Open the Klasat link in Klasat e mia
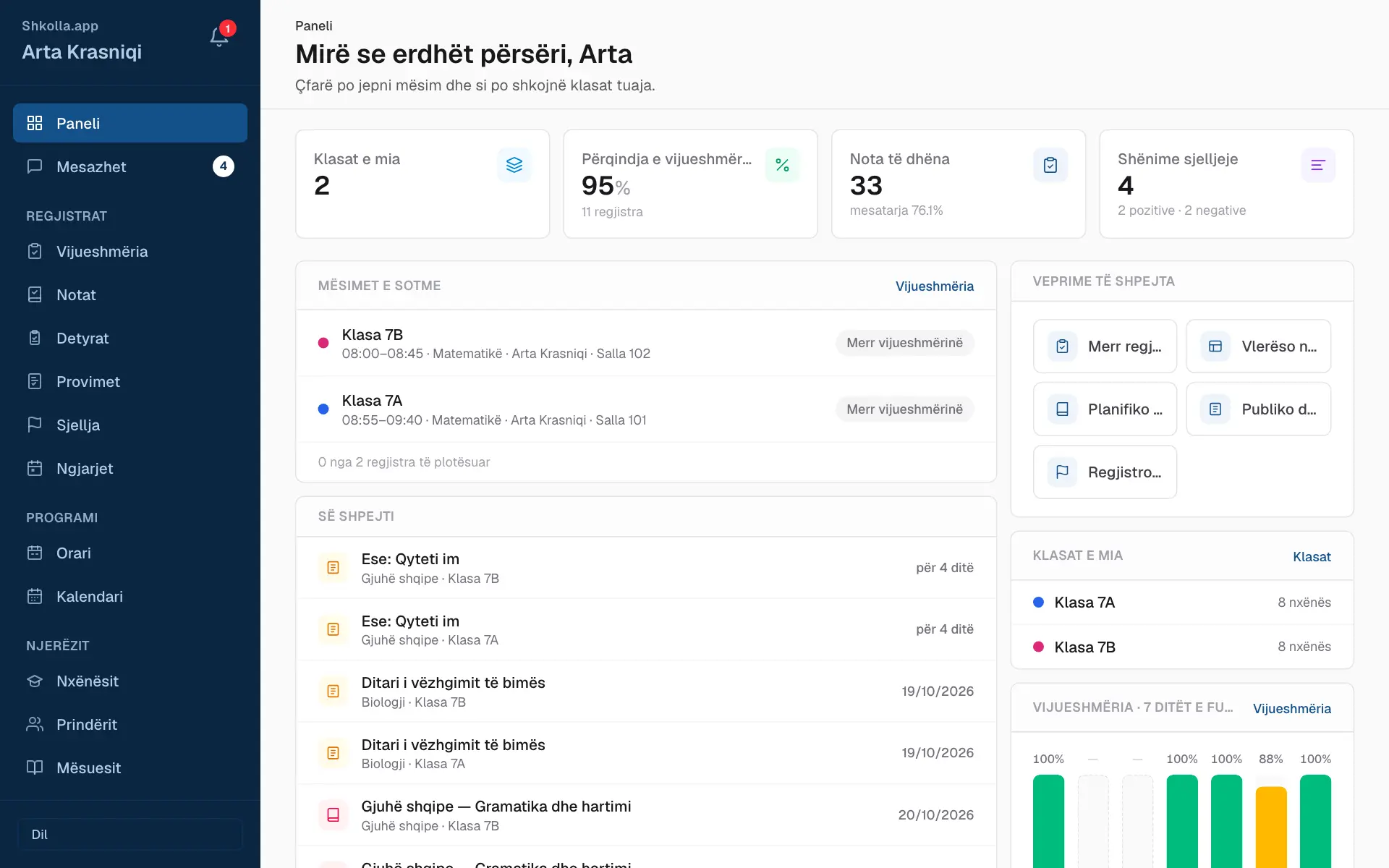This screenshot has height=868, width=1389. [1312, 557]
